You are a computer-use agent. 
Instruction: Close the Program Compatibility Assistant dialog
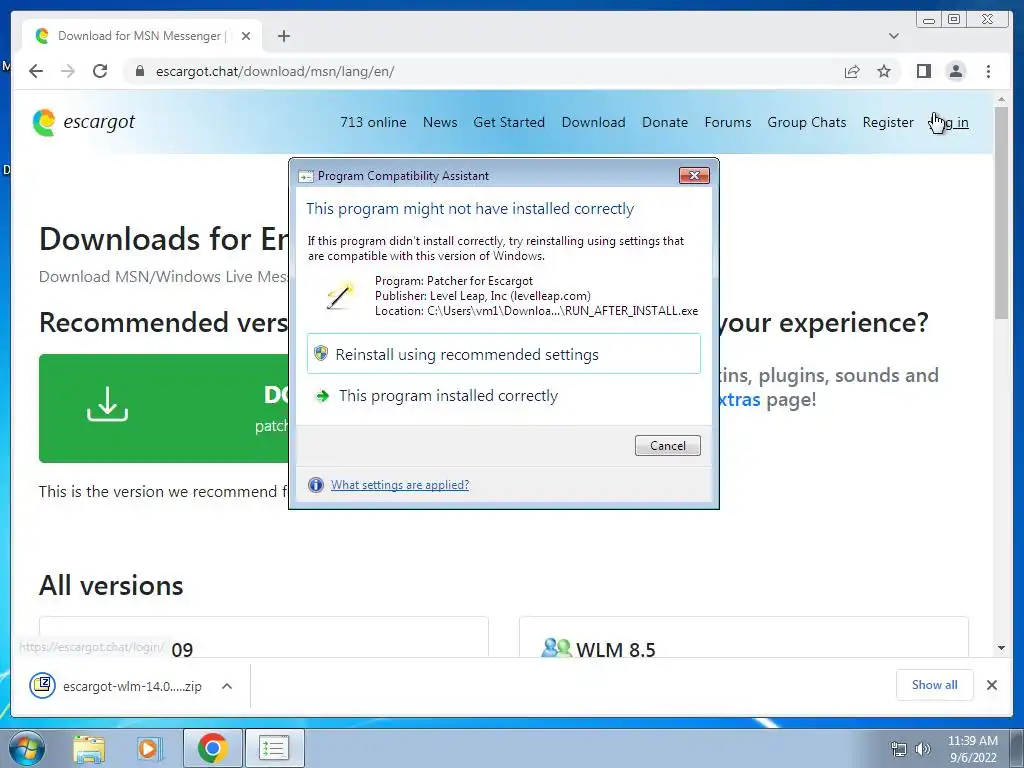point(694,175)
